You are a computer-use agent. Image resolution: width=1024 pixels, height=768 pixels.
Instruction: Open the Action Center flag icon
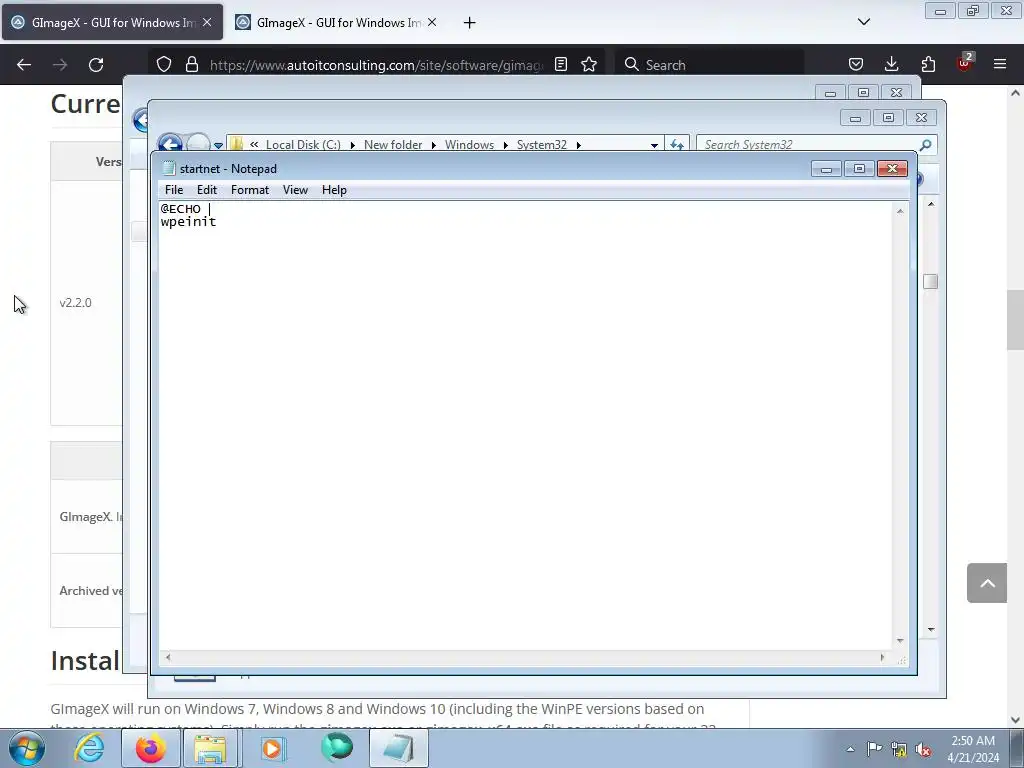pyautogui.click(x=874, y=749)
